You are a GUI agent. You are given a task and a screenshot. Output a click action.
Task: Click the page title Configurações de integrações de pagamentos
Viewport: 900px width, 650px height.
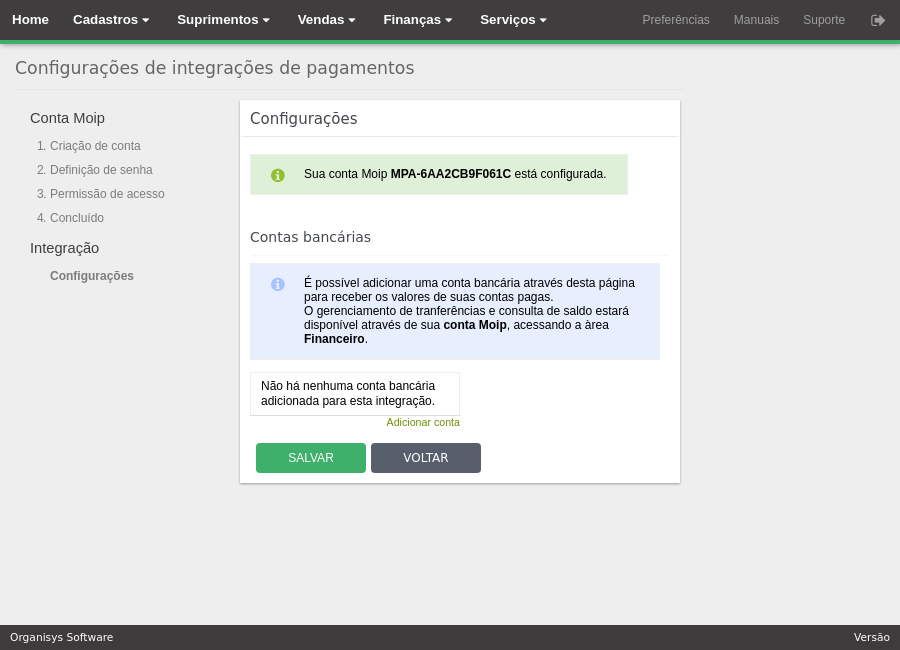(x=215, y=68)
